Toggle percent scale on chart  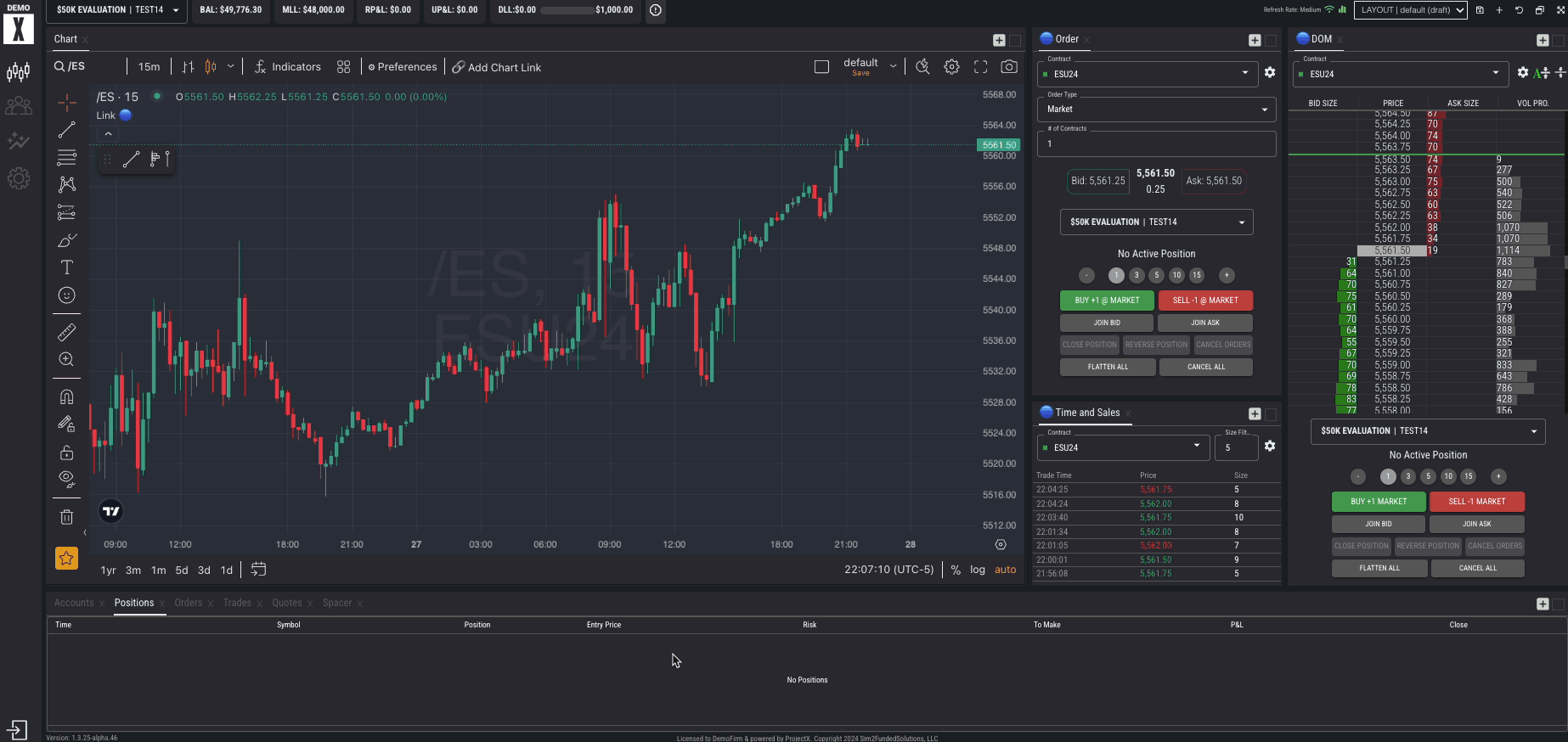point(956,570)
